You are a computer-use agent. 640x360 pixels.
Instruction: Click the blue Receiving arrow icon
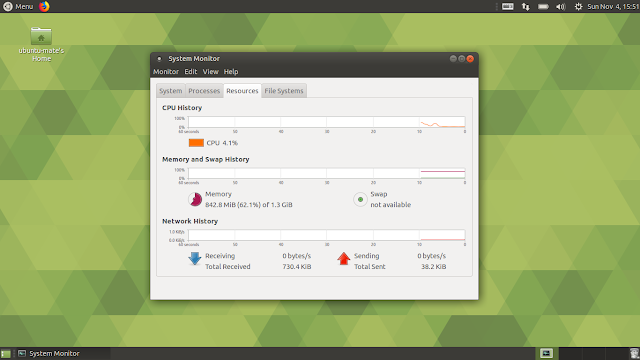coord(195,259)
